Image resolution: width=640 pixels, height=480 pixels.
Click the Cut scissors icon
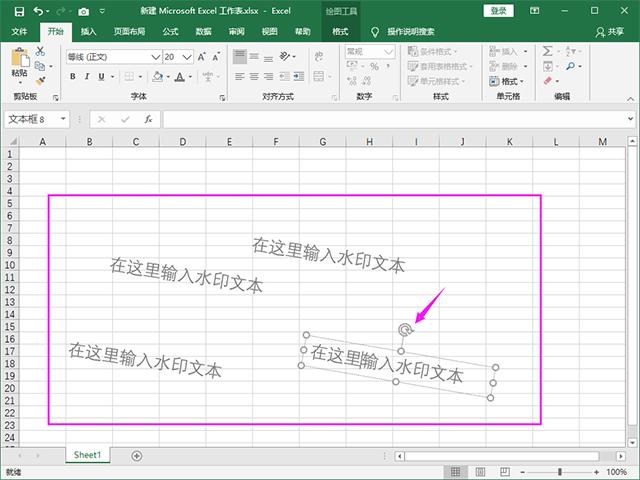click(40, 51)
